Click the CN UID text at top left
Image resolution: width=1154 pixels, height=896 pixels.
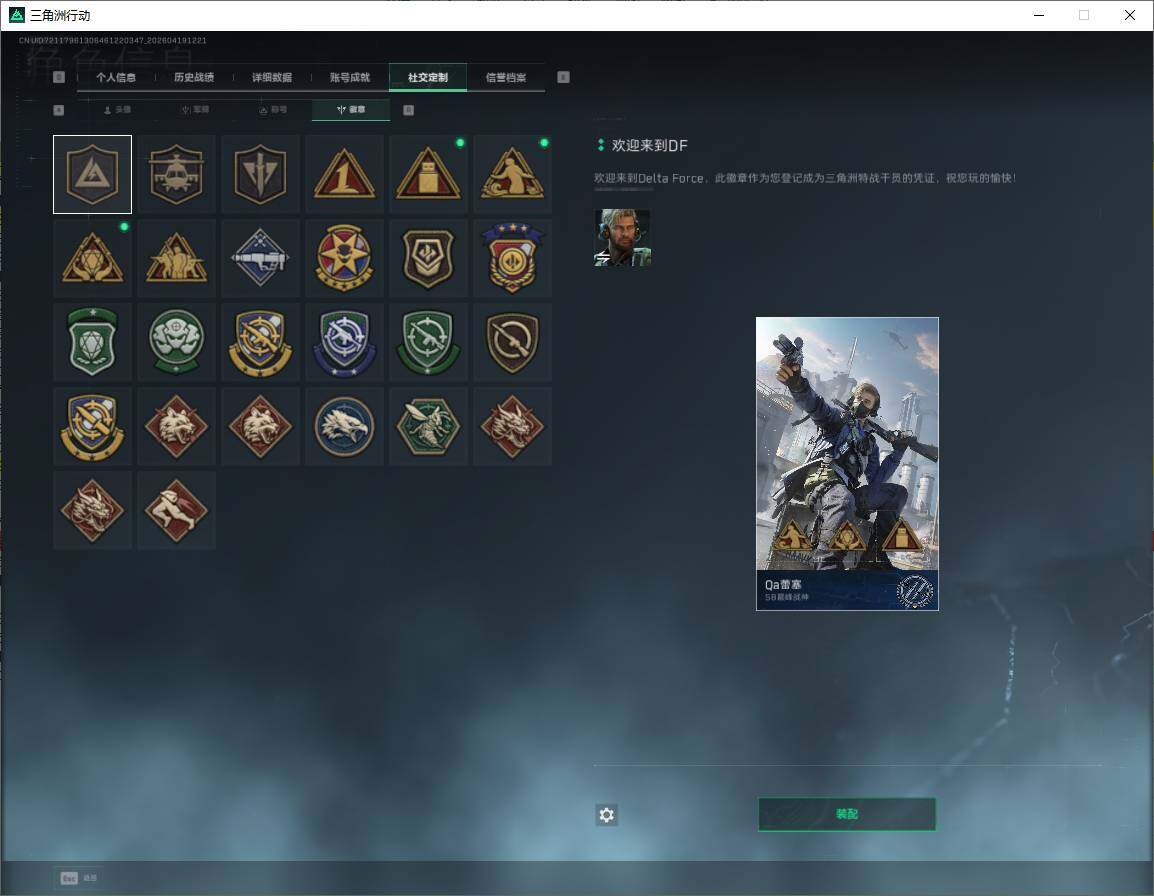point(113,40)
